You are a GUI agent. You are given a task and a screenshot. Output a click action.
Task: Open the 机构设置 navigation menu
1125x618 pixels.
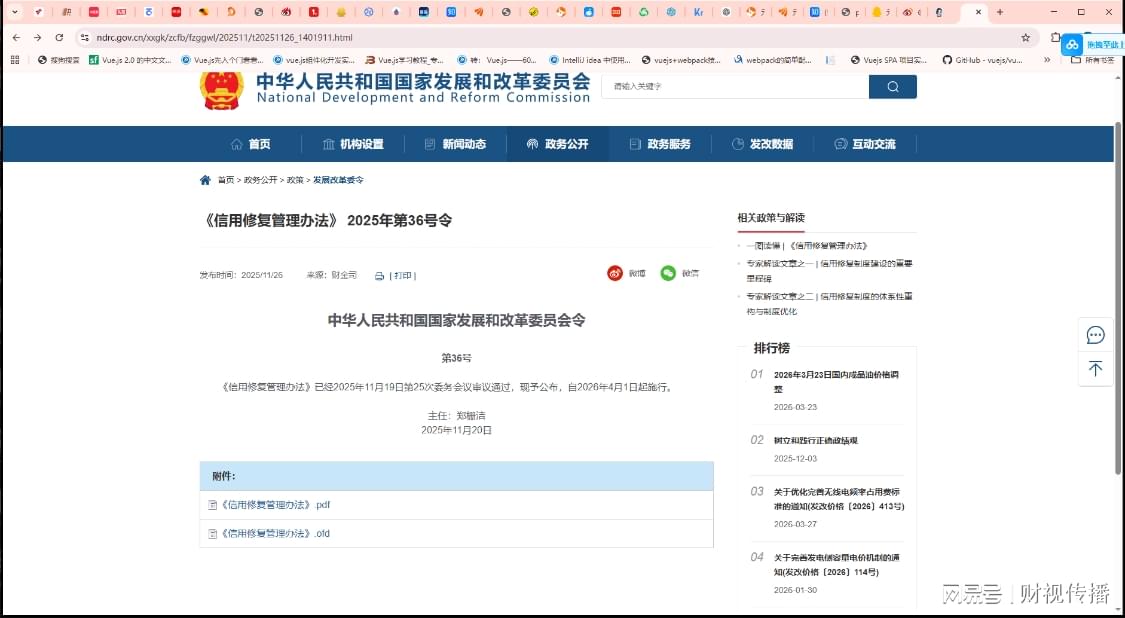coord(353,144)
